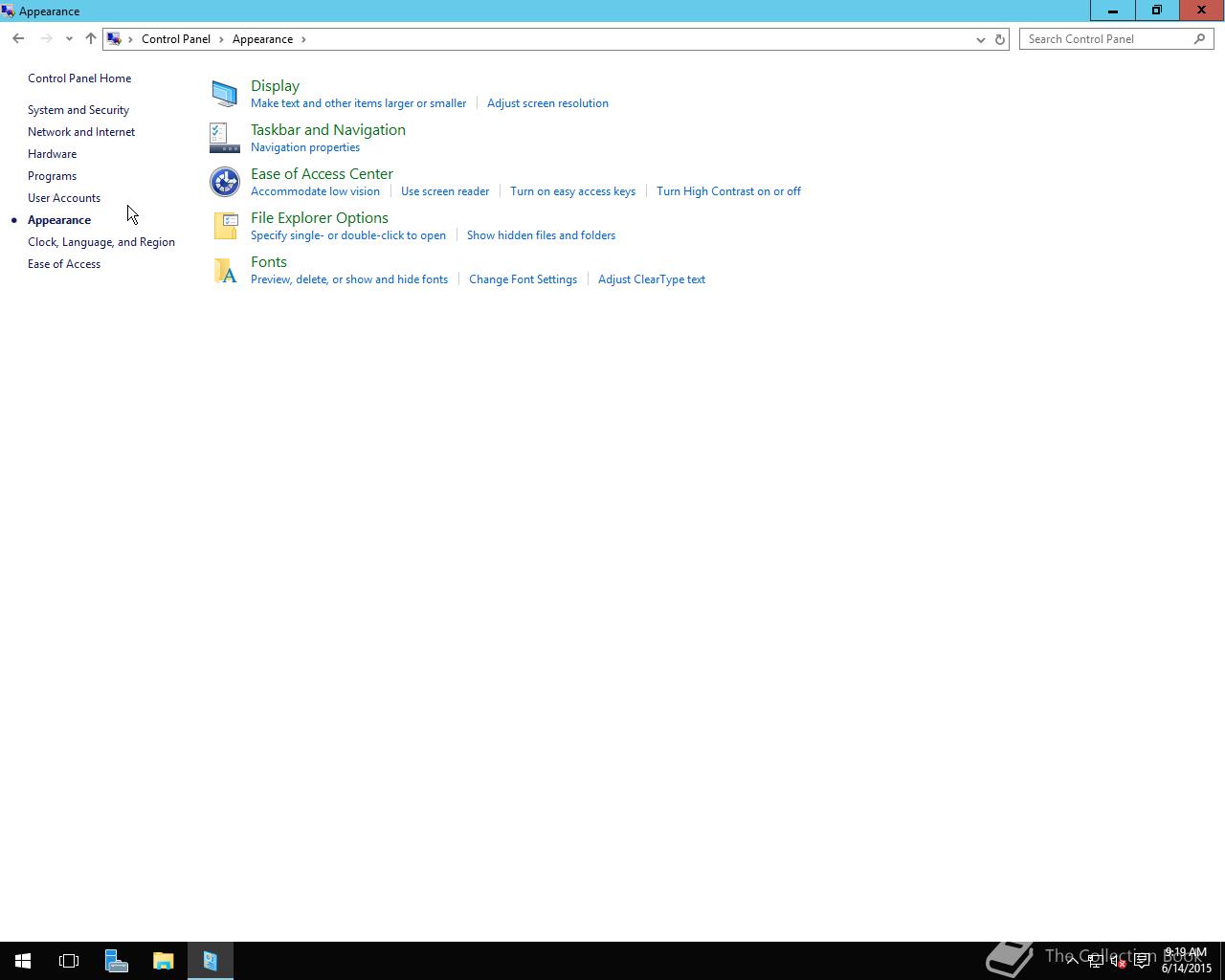Open the Ease of Access Center heading
The image size is (1225, 980).
click(322, 173)
